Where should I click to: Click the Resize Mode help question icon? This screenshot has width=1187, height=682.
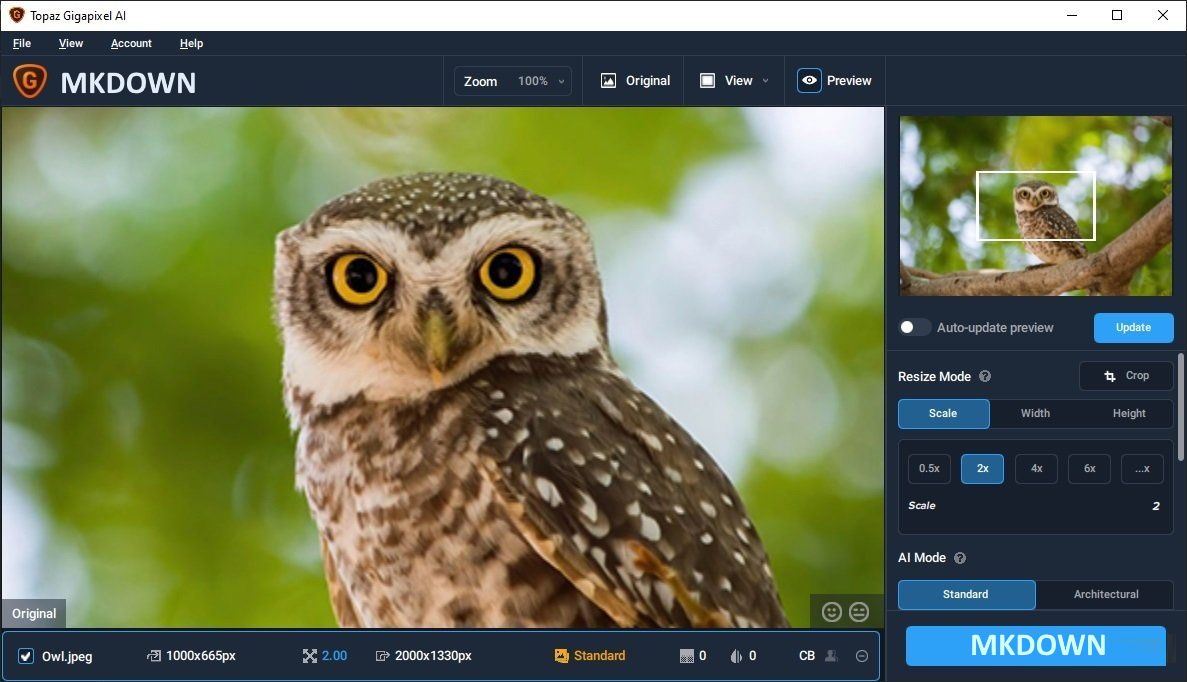pos(985,376)
